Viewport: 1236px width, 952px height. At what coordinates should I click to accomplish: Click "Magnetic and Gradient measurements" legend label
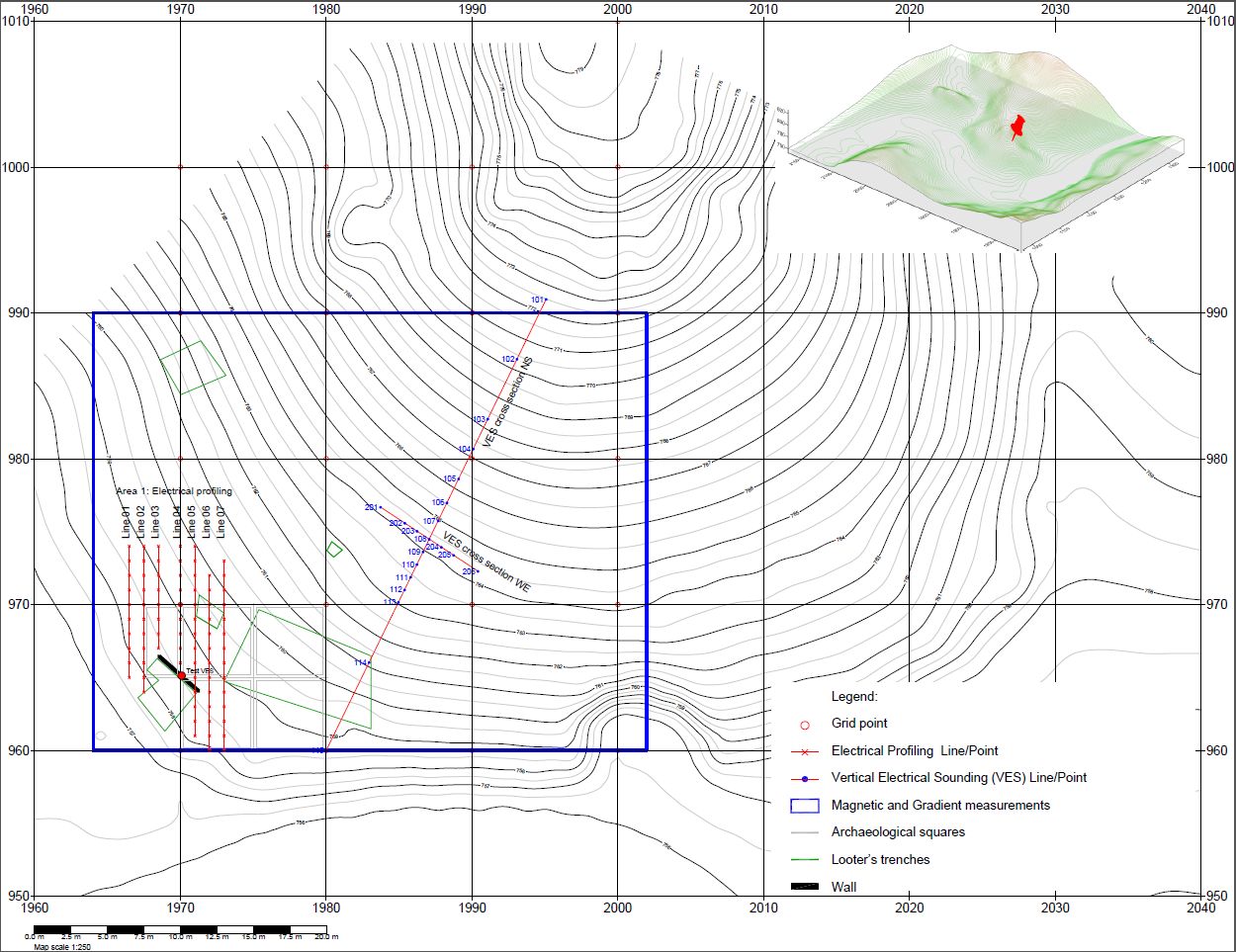pos(940,806)
